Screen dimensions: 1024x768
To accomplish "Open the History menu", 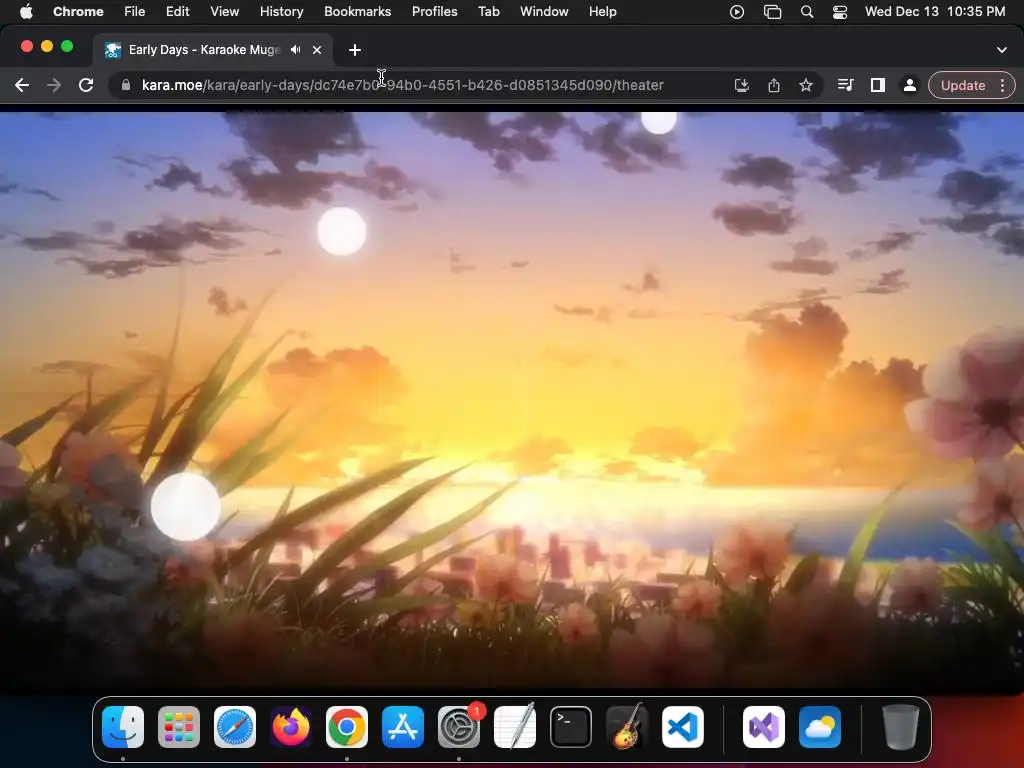I will coord(281,11).
